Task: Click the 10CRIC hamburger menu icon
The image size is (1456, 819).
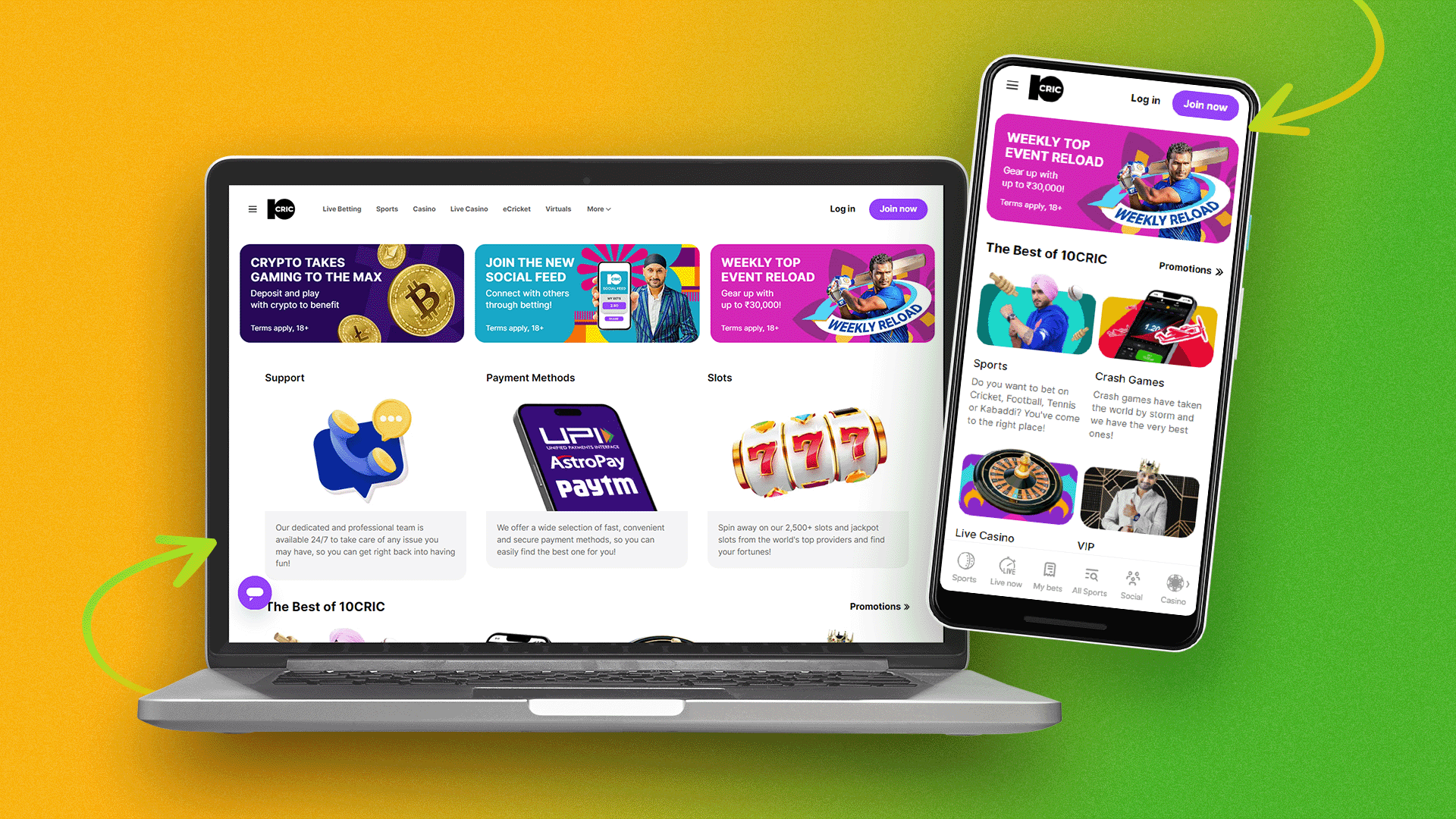Action: click(x=254, y=209)
